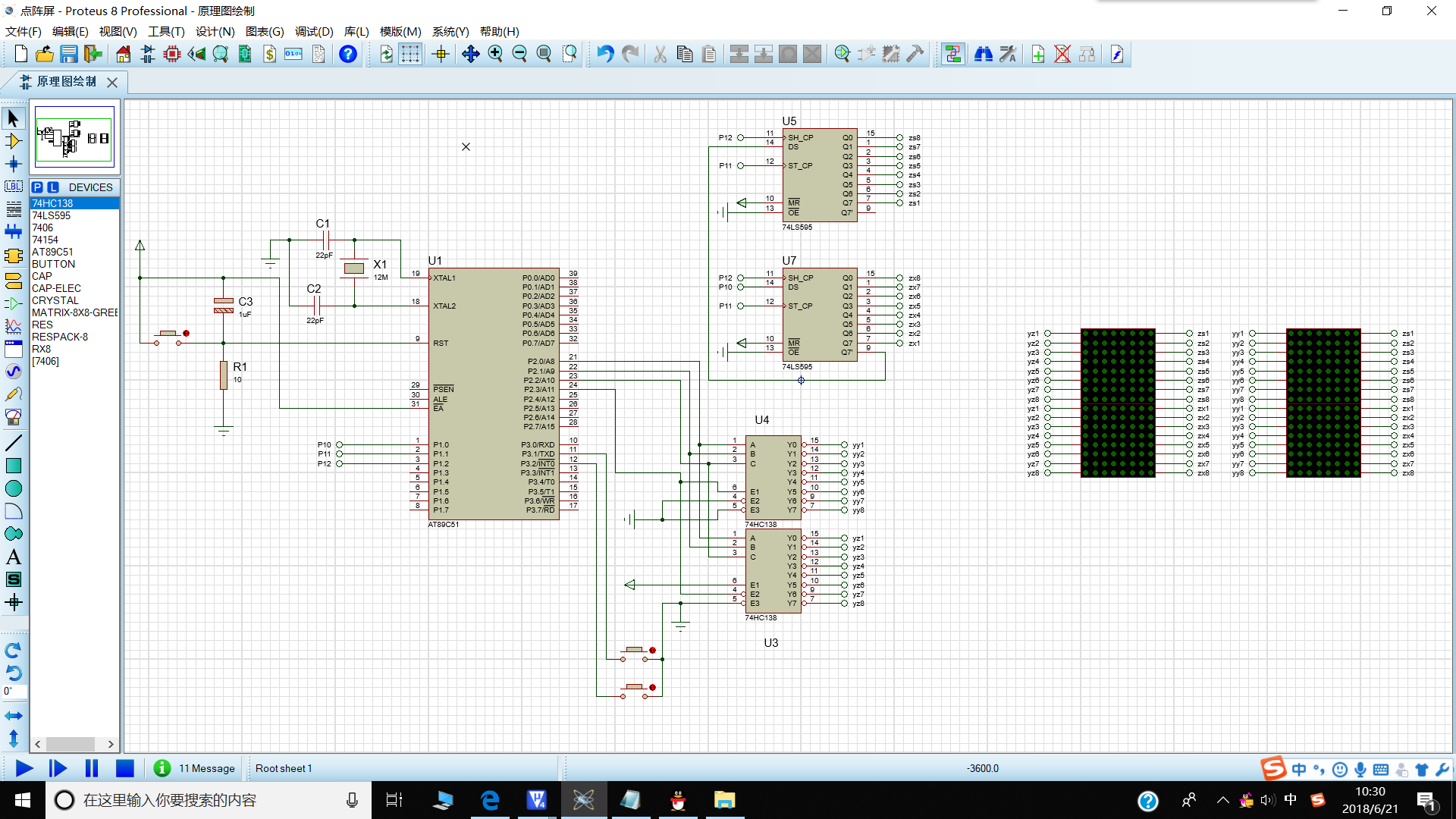Remove sheet red X icon
The height and width of the screenshot is (819, 1456).
click(1062, 54)
